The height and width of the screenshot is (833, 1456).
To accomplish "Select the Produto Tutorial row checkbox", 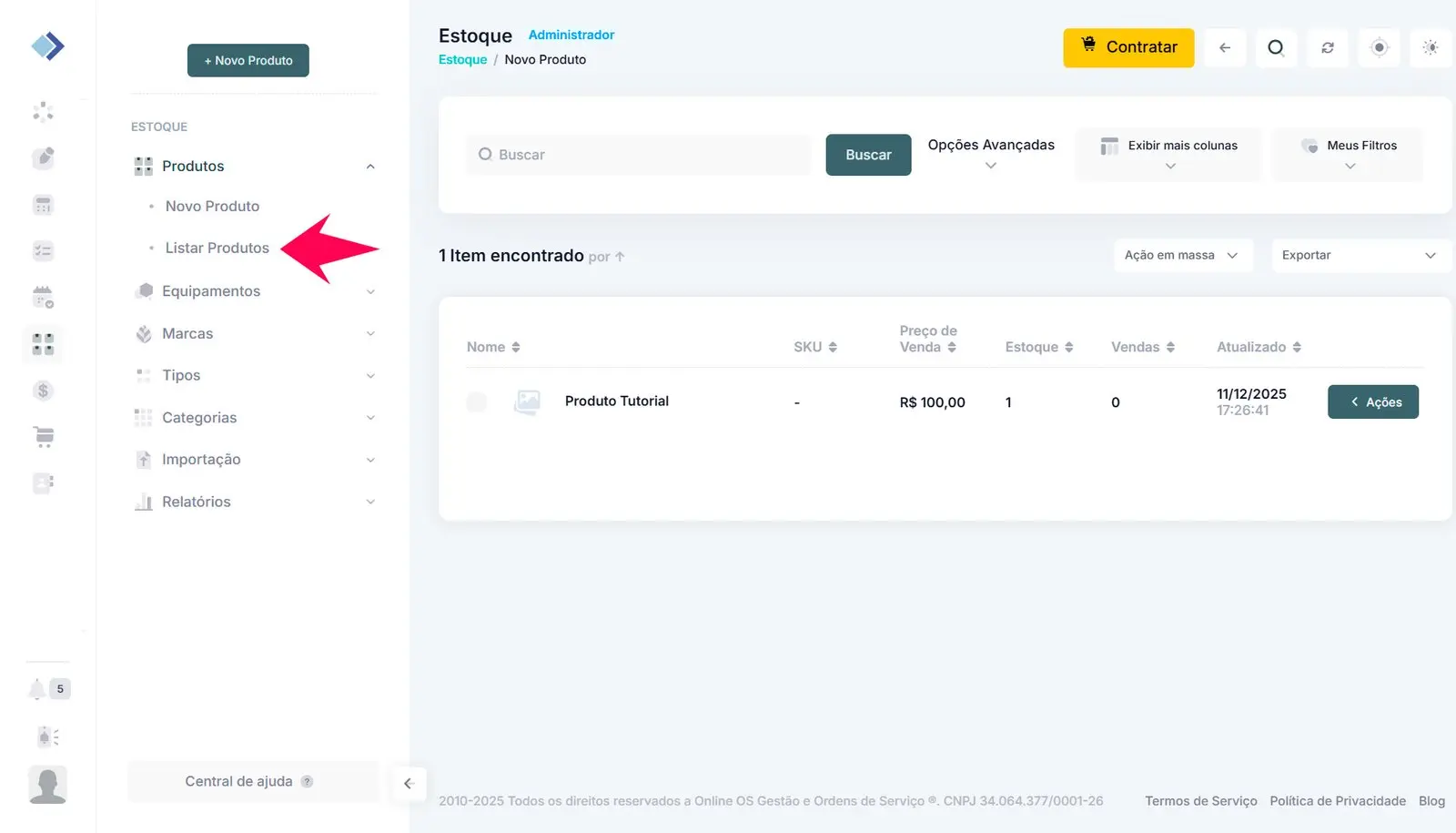I will point(476,401).
